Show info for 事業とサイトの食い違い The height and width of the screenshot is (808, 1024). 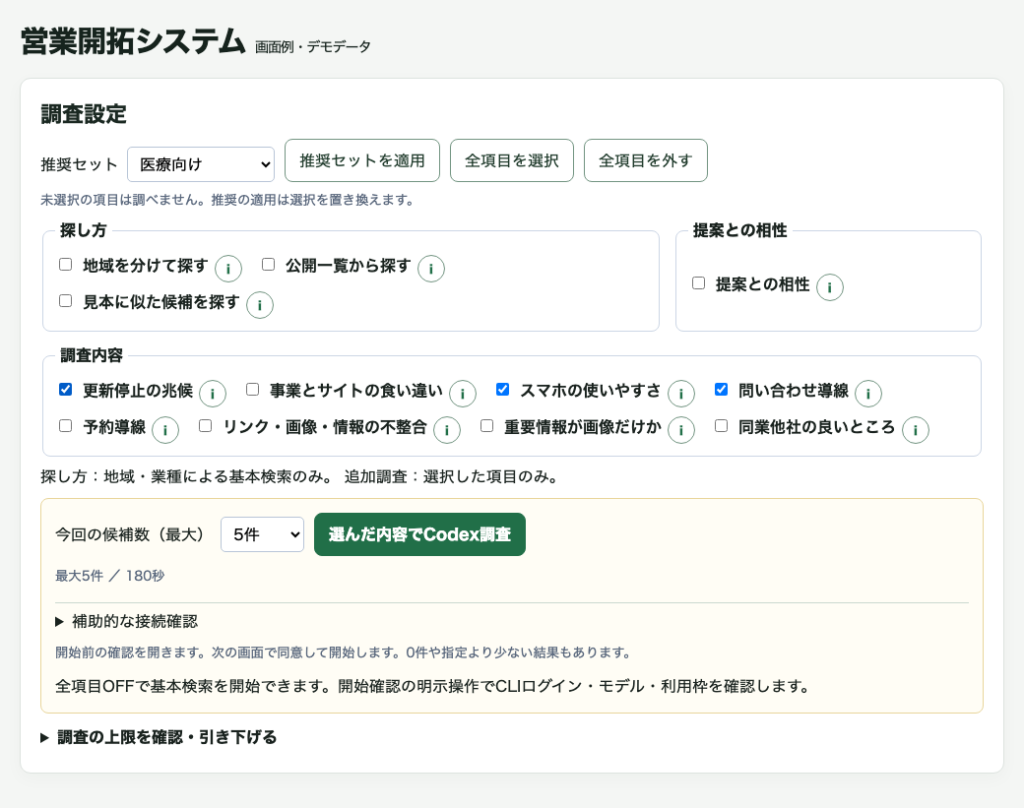click(x=462, y=394)
